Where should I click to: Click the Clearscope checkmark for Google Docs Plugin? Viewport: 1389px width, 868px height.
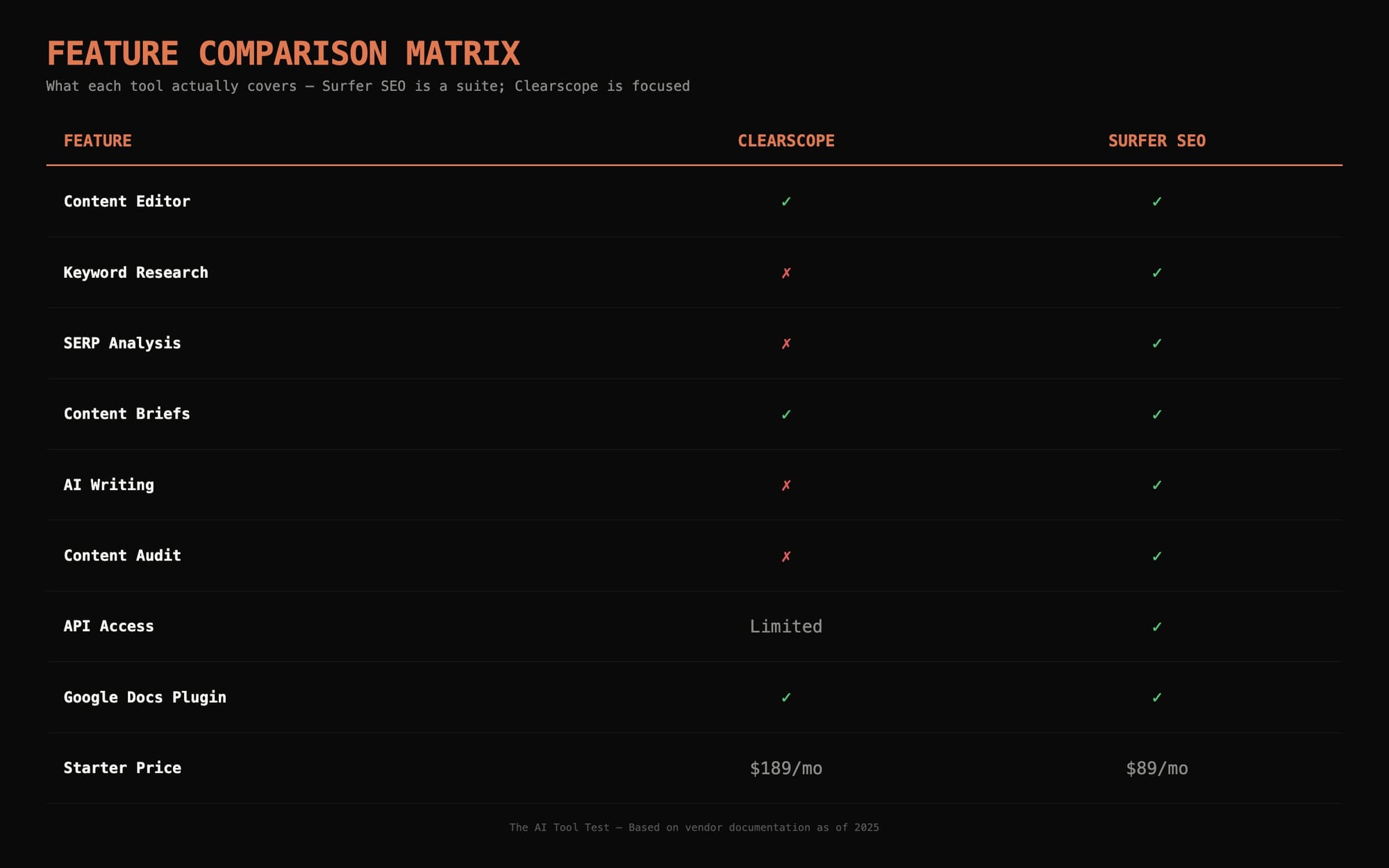(x=786, y=698)
